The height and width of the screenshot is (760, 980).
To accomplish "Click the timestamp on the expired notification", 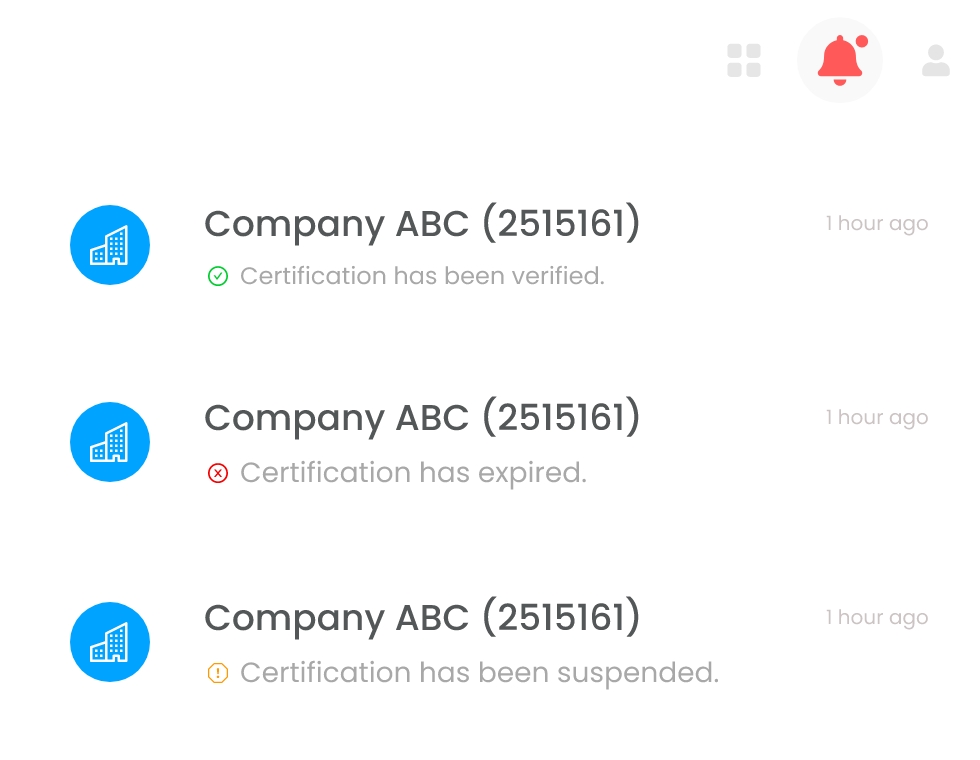I will 876,417.
